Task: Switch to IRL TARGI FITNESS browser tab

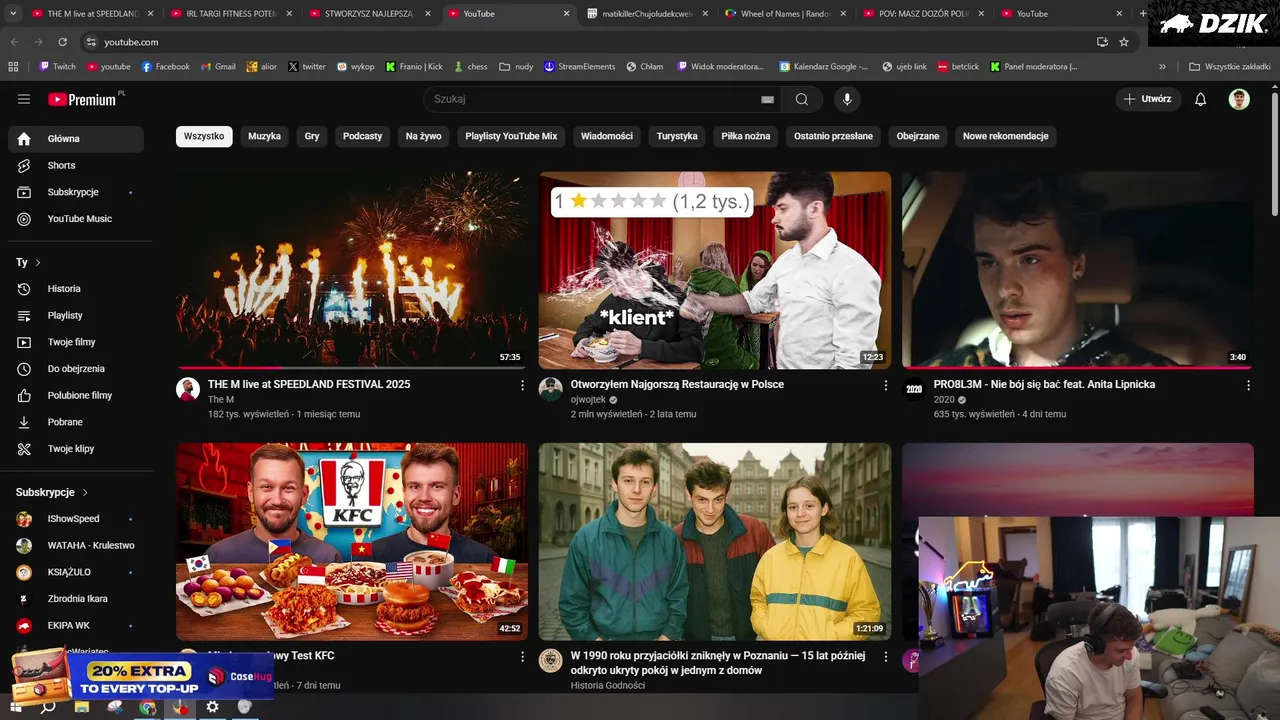Action: [x=231, y=14]
